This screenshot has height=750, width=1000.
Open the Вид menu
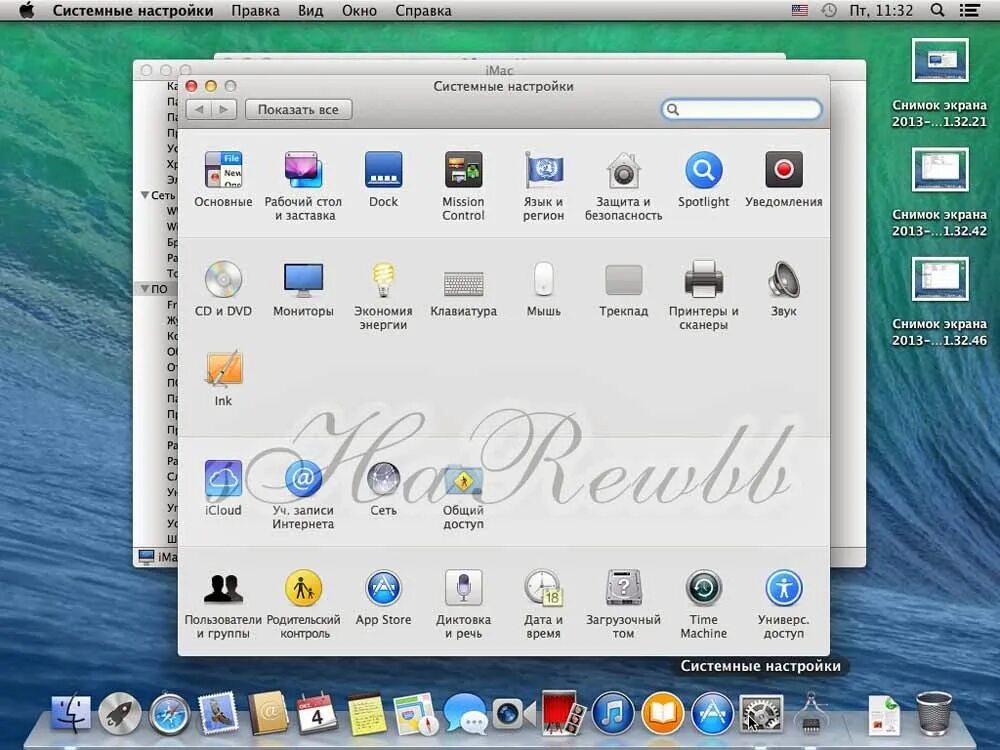[x=311, y=10]
